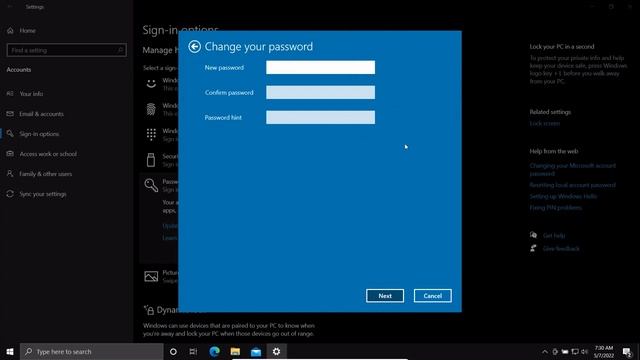The height and width of the screenshot is (360, 640).
Task: Open Your info in Accounts
Action: [x=31, y=94]
